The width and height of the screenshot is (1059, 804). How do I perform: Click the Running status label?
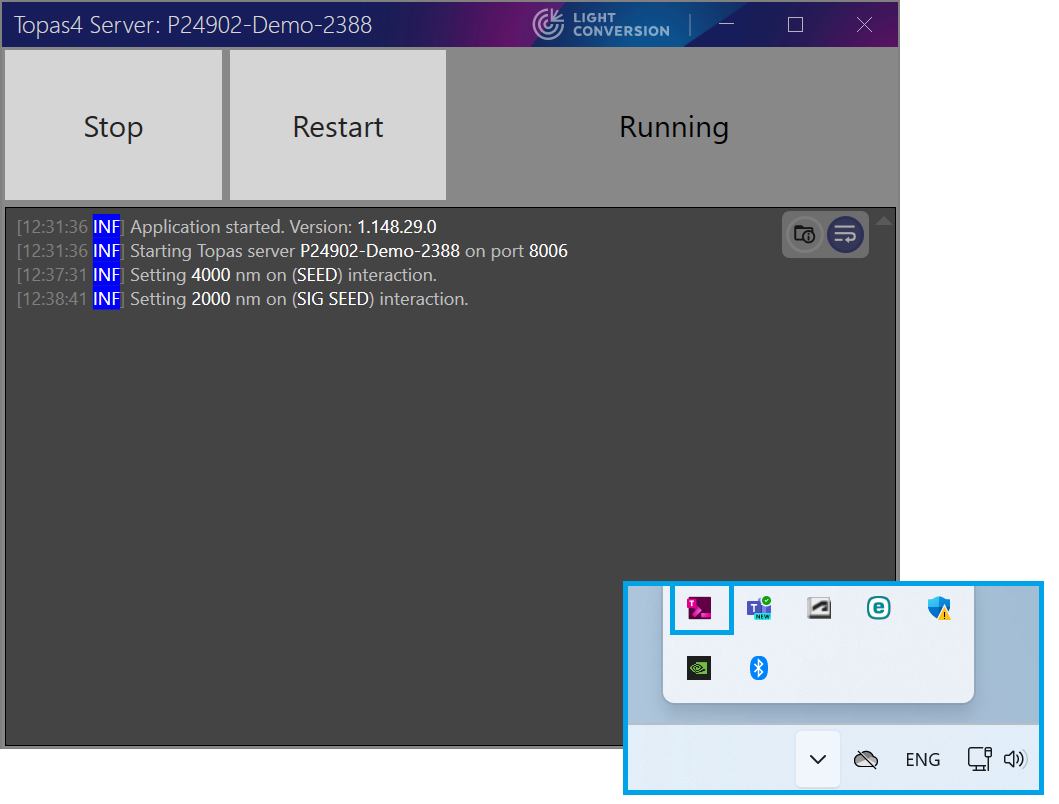tap(673, 127)
